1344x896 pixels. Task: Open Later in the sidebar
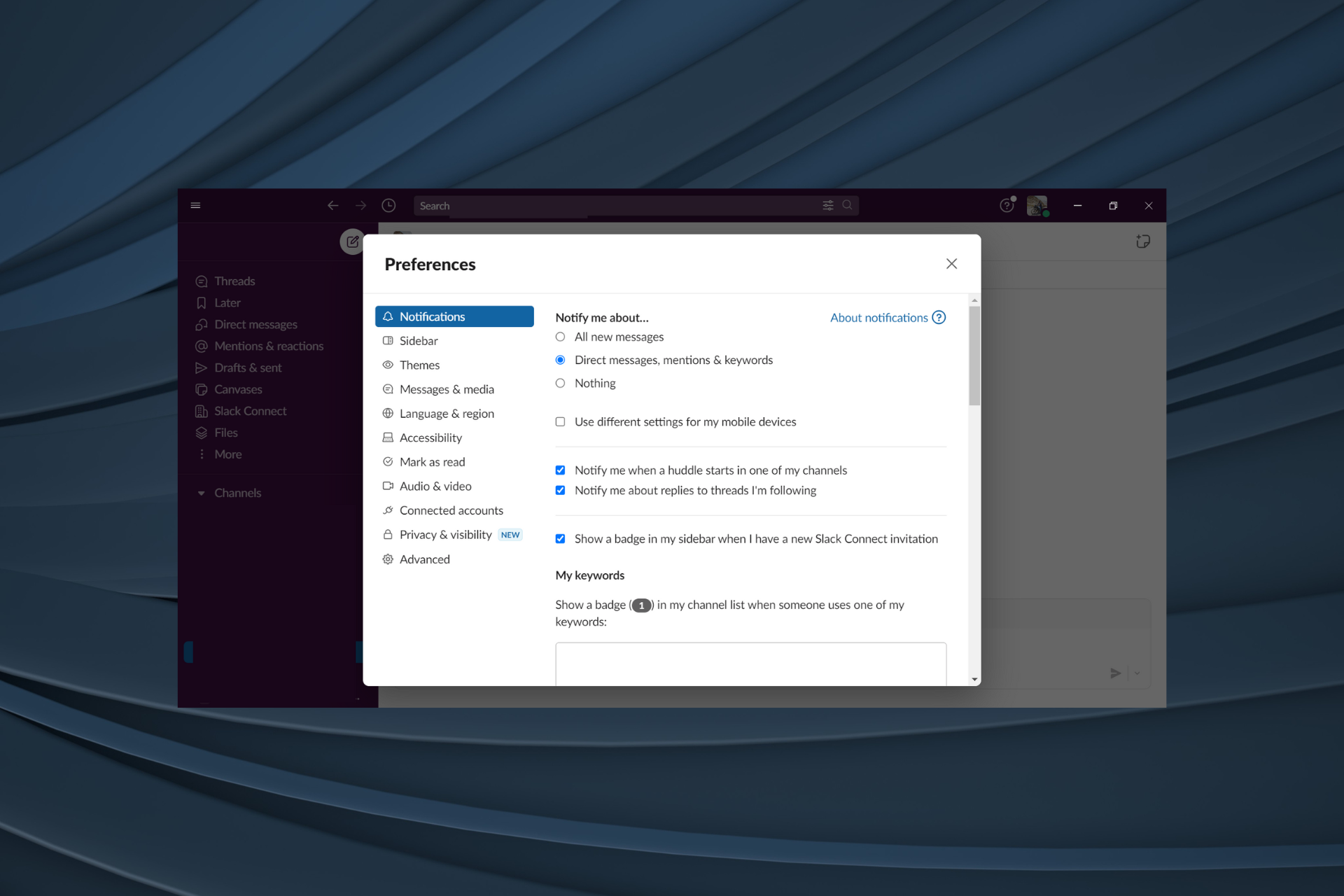point(227,302)
